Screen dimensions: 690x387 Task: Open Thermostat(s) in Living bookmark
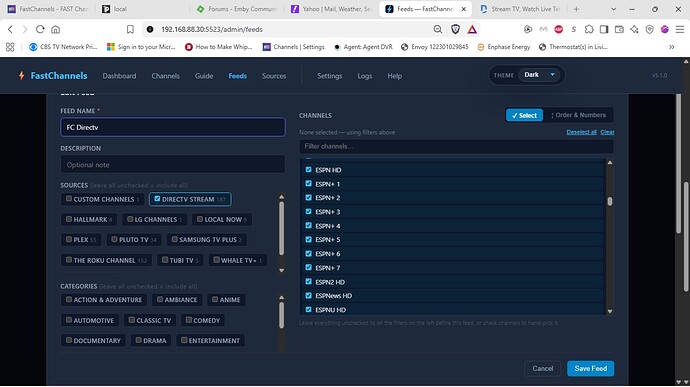coord(573,47)
